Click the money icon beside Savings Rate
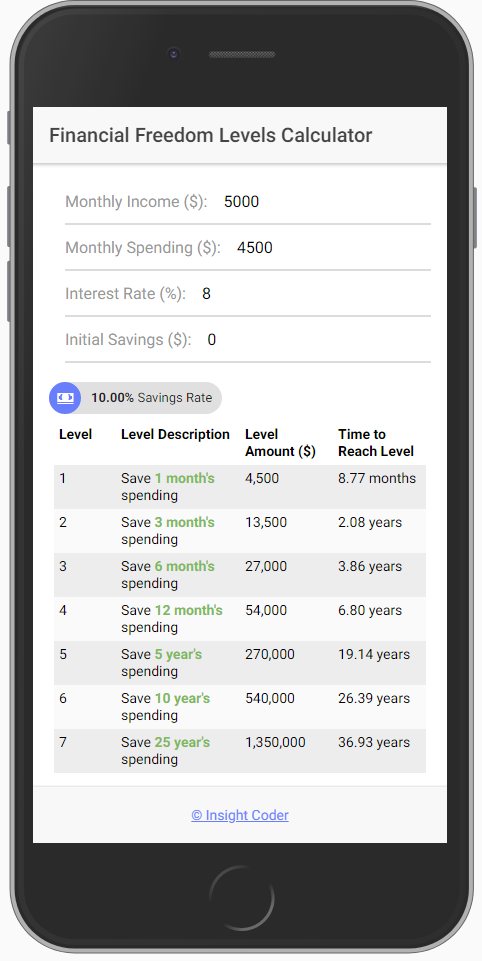The image size is (482, 961). tap(65, 398)
